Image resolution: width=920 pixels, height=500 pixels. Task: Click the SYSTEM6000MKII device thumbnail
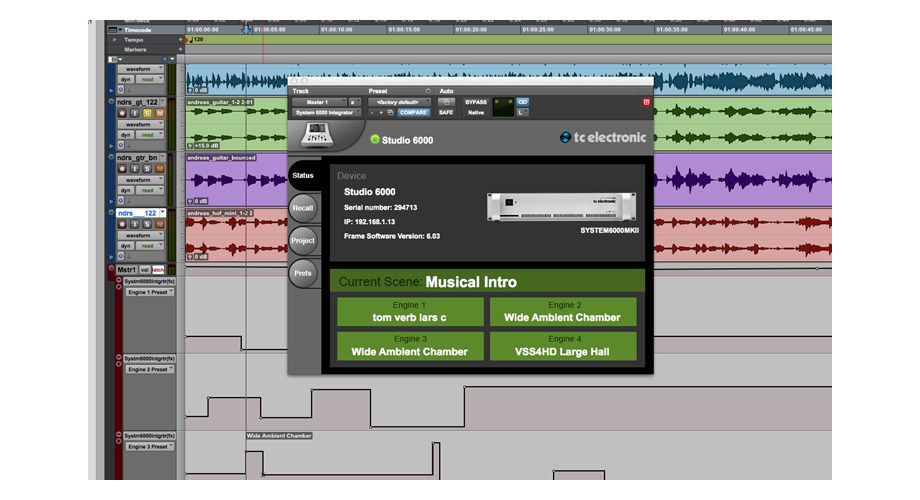pyautogui.click(x=562, y=207)
